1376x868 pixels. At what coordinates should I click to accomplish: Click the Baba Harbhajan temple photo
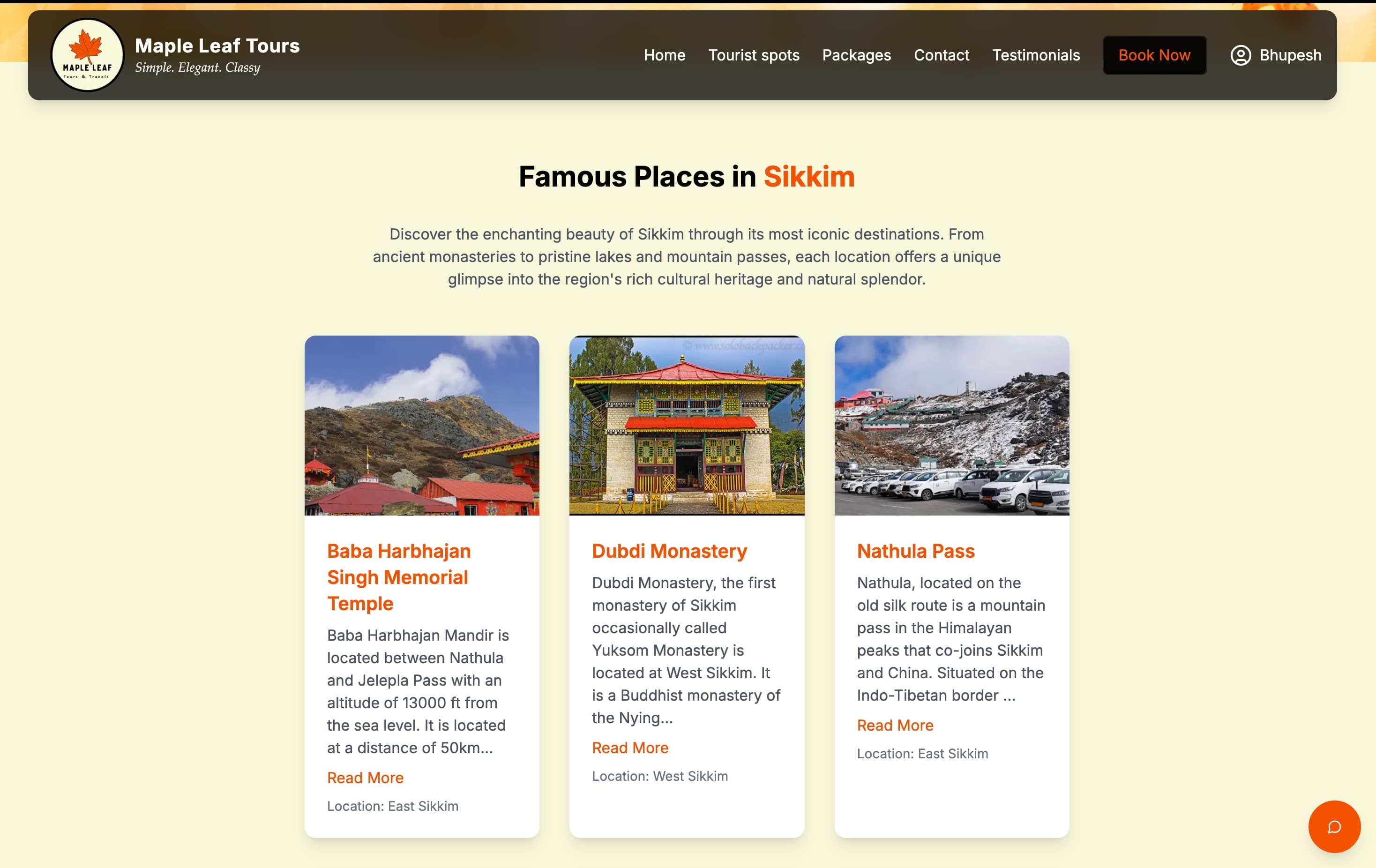coord(422,425)
